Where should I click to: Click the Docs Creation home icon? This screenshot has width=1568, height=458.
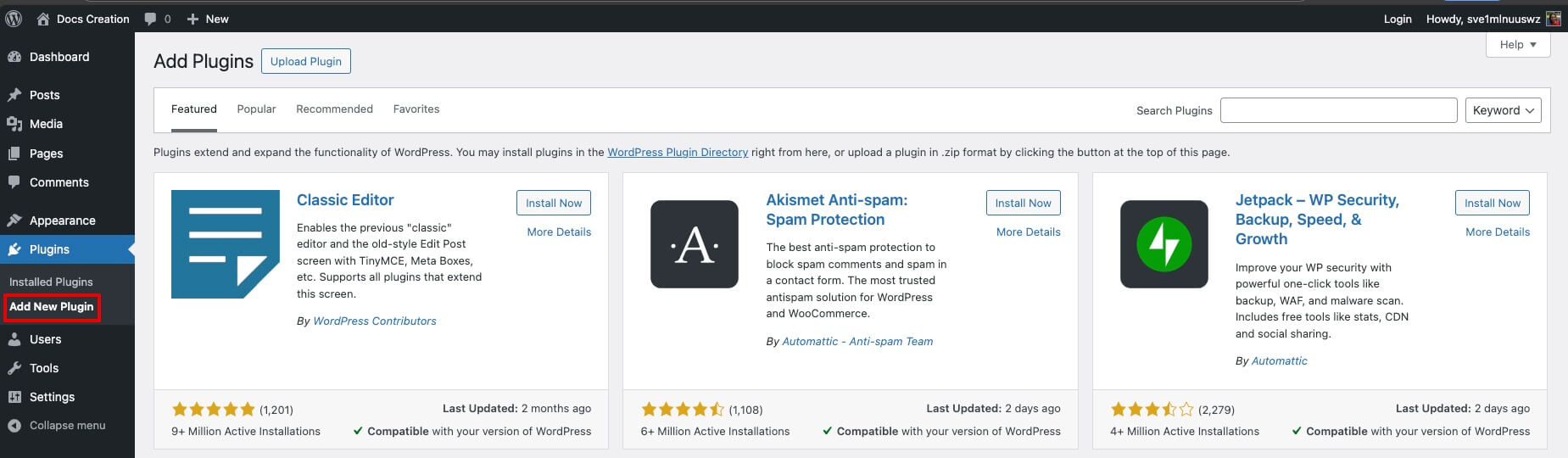(43, 19)
